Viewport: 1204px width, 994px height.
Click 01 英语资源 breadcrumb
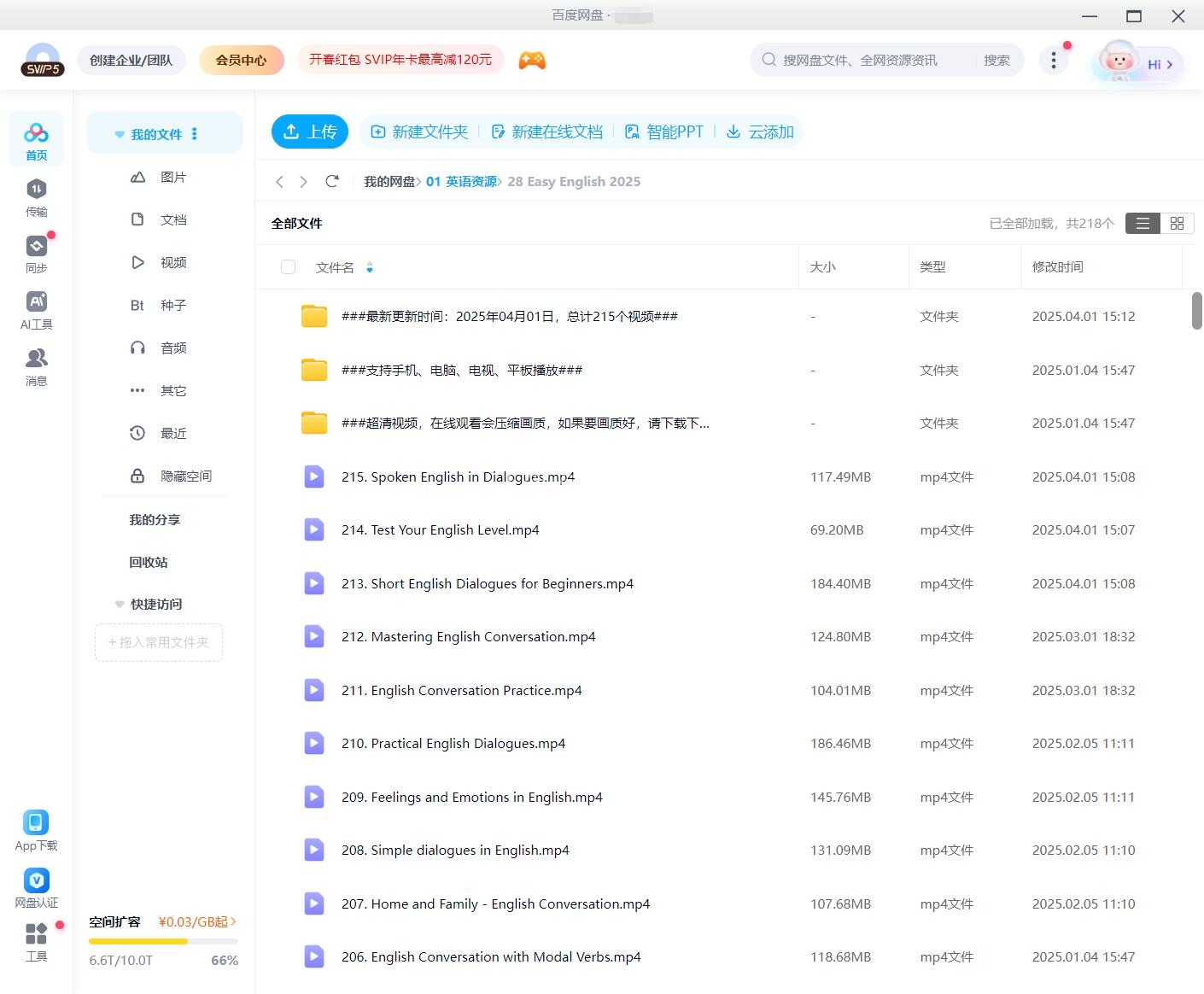click(462, 181)
